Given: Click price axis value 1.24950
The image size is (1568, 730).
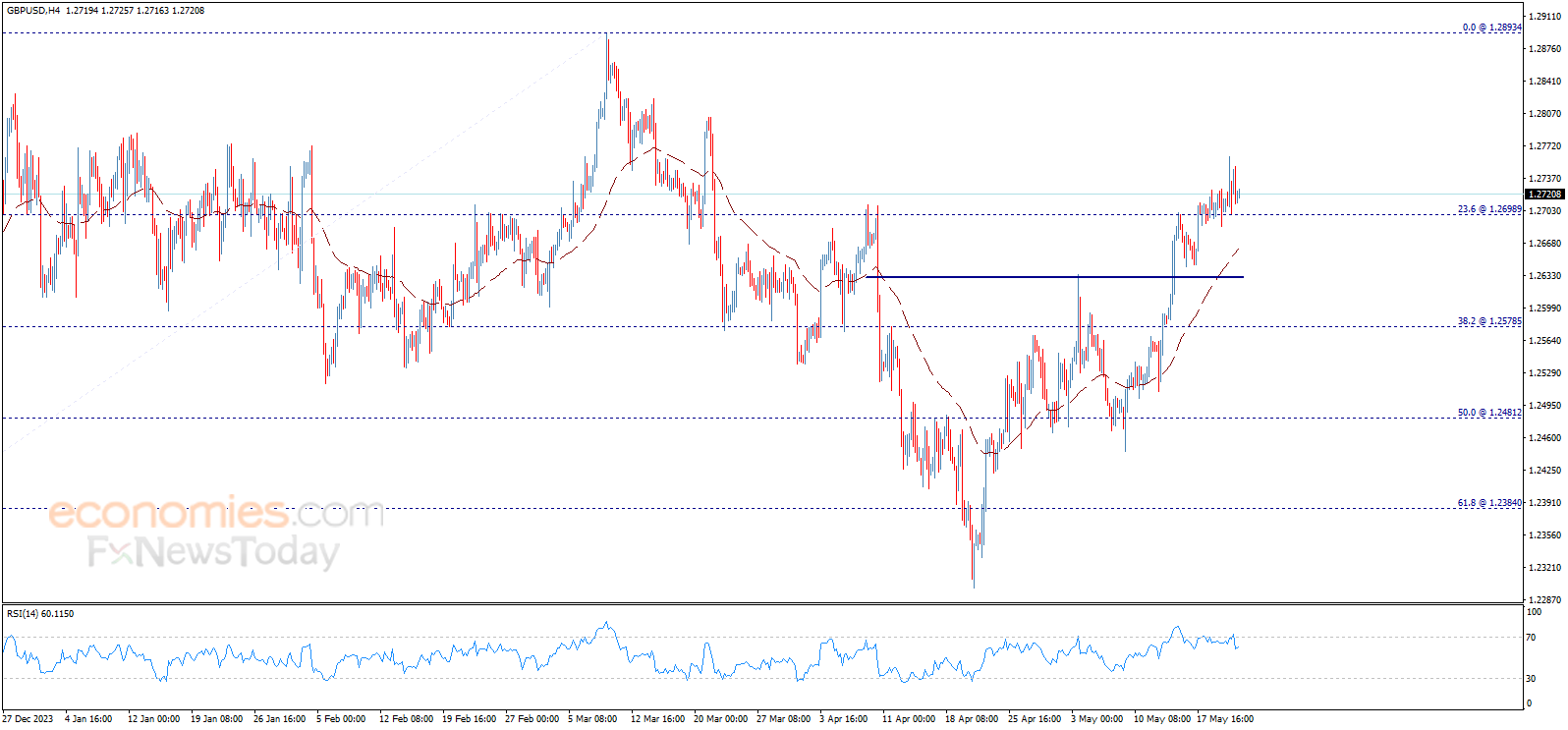Looking at the screenshot, I should [x=1545, y=406].
